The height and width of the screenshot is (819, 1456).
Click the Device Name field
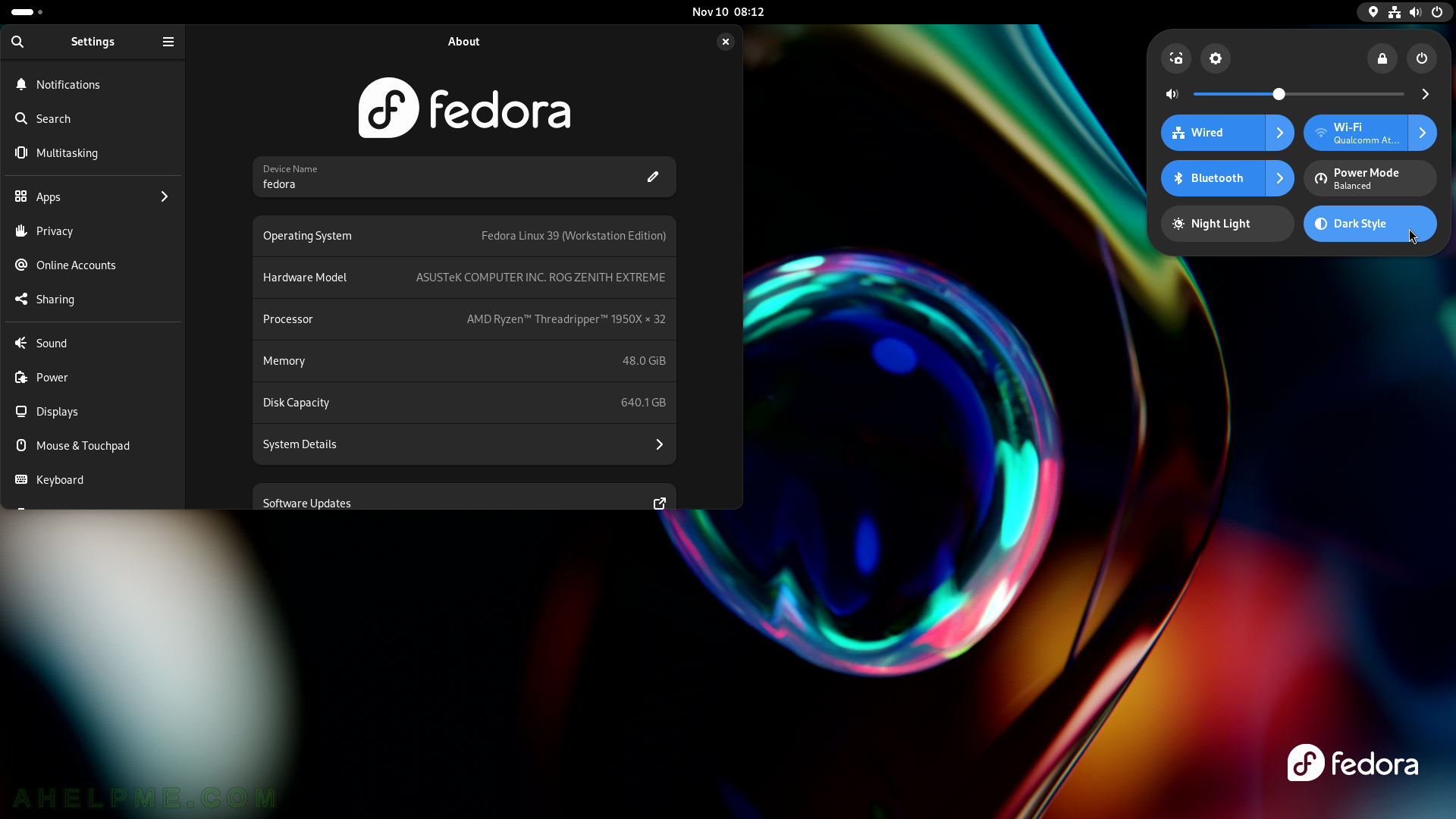pyautogui.click(x=464, y=177)
